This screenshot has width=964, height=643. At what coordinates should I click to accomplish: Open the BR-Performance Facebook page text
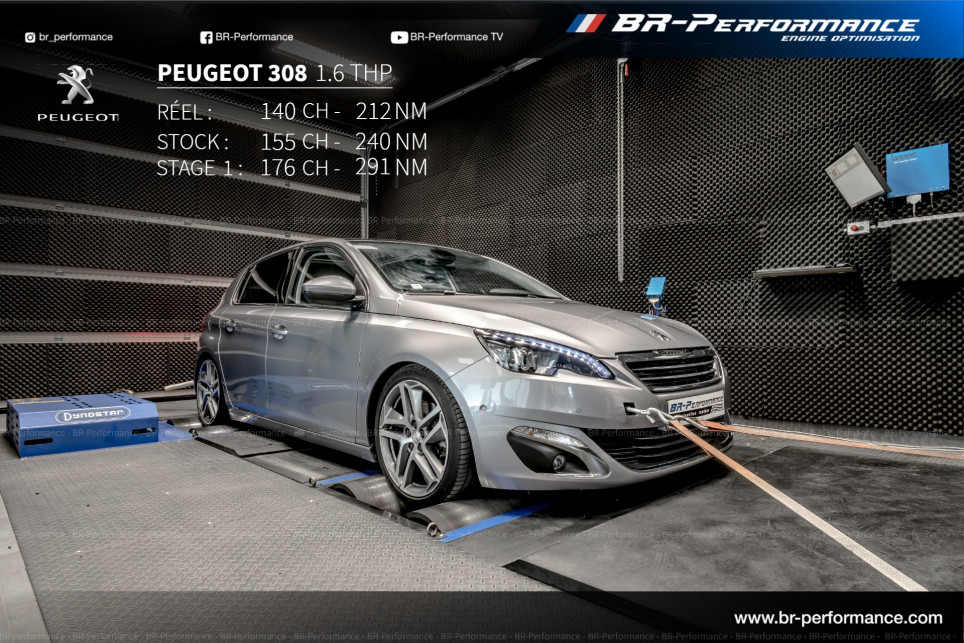pos(254,37)
